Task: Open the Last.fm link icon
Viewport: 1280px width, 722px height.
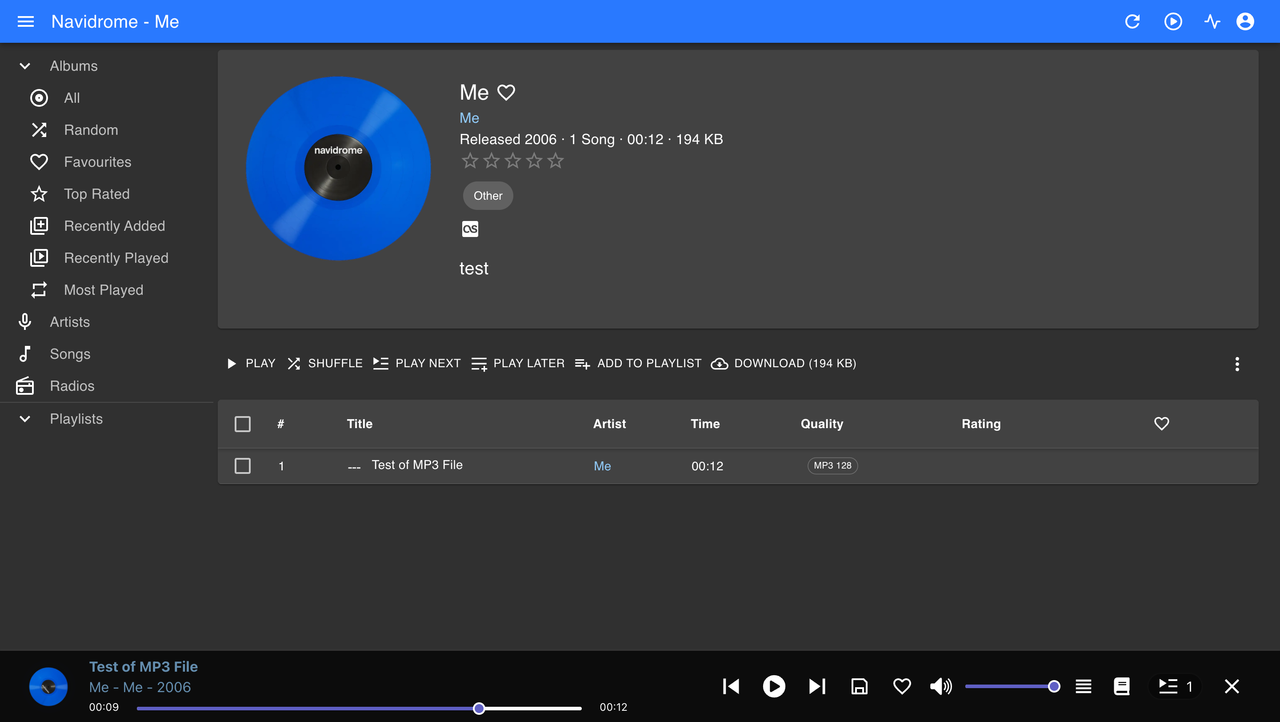Action: pos(470,229)
